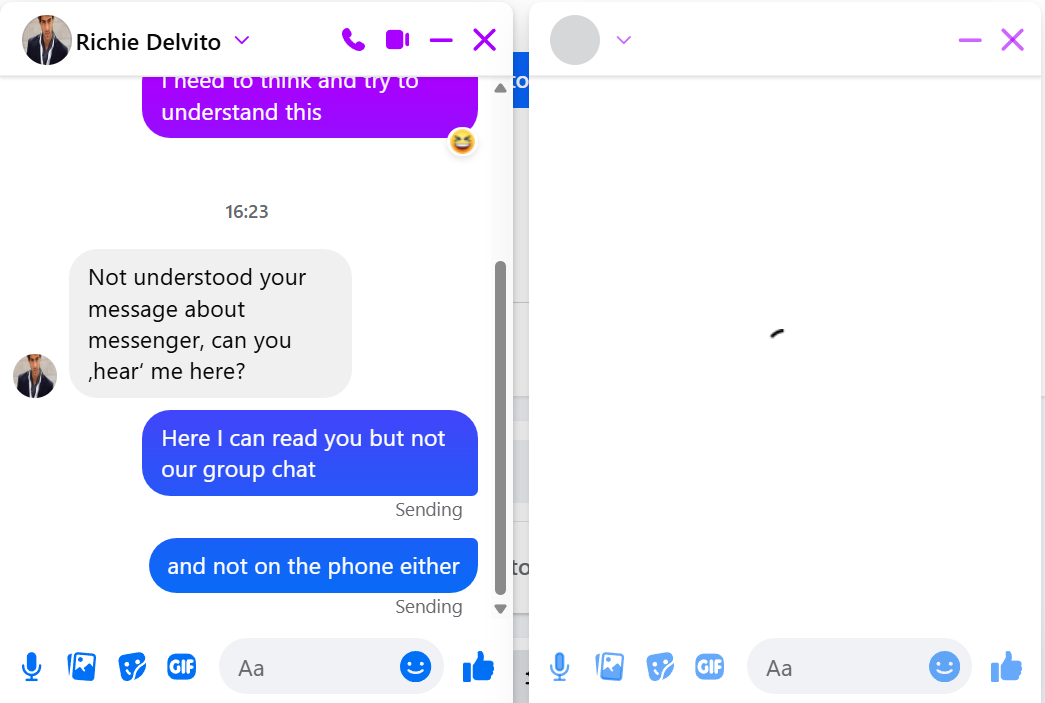Click the chat scrollbar's up arrow
This screenshot has height=703, width=1045.
501,88
